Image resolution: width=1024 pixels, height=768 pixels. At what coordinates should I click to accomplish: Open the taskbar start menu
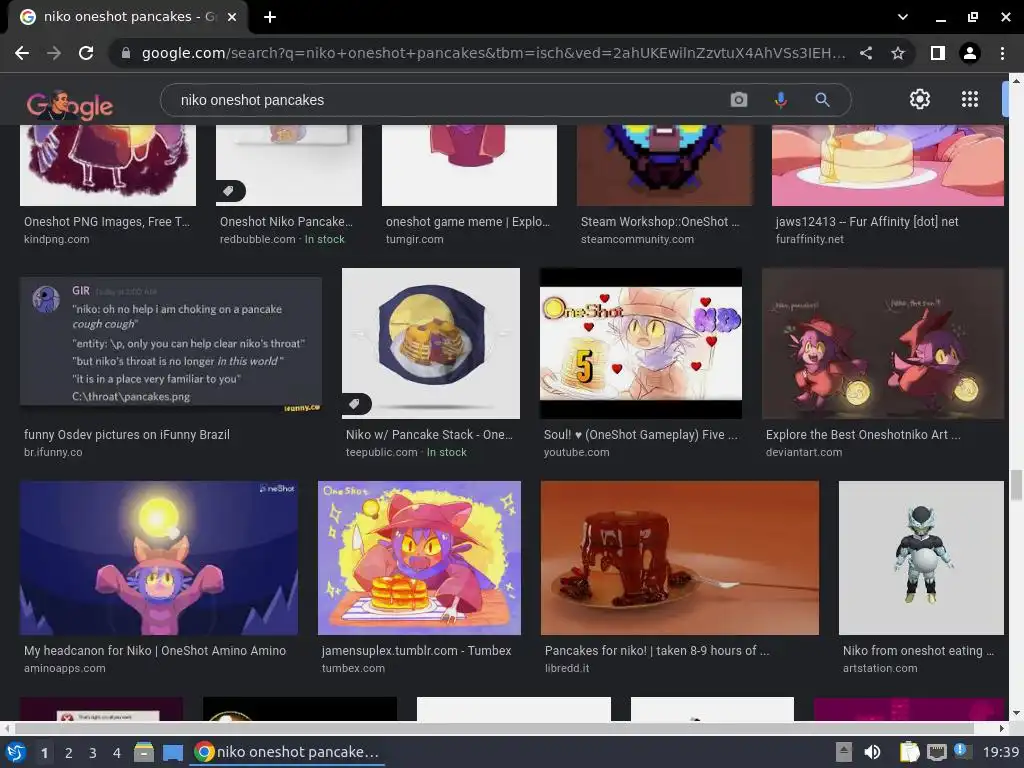click(x=16, y=752)
